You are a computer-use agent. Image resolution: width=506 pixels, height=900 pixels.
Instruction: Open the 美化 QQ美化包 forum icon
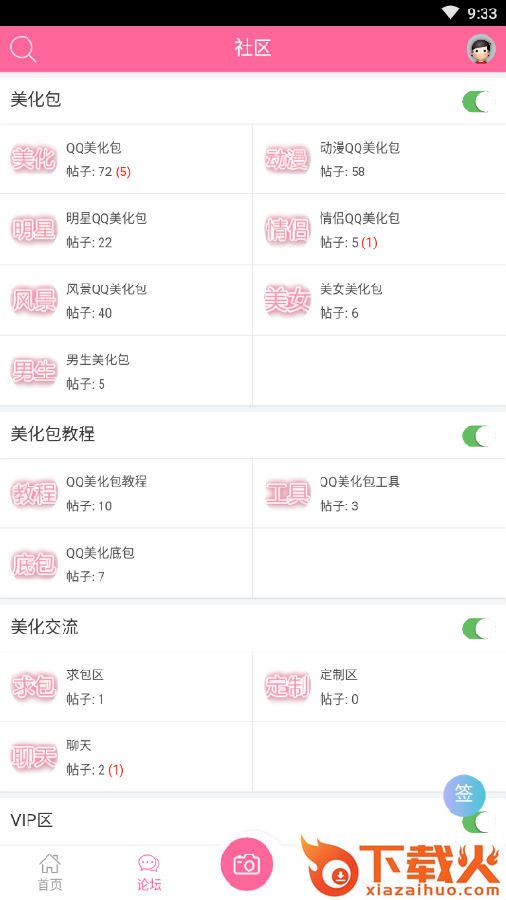[x=34, y=159]
